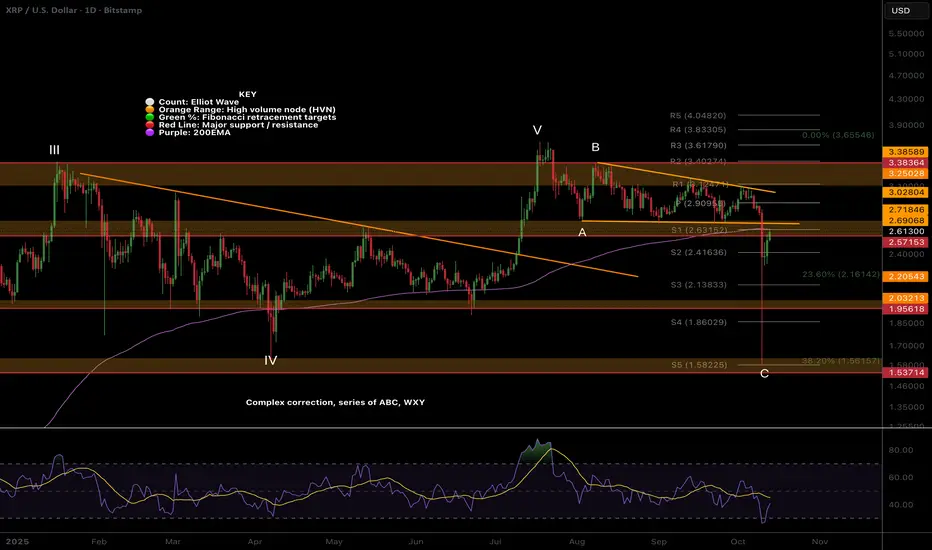
Task: Click pivot label S2 (2.41636)
Action: [698, 252]
